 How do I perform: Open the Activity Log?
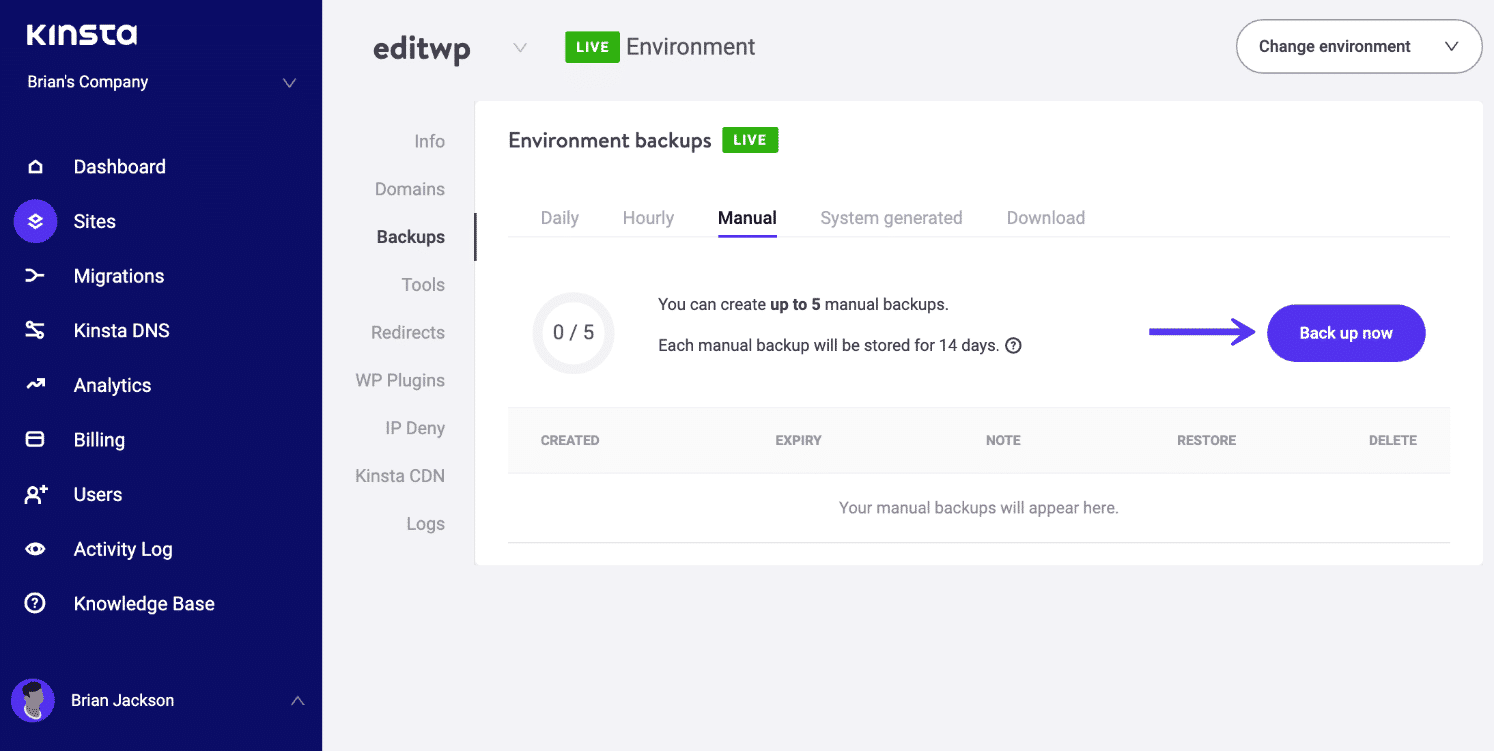35,548
